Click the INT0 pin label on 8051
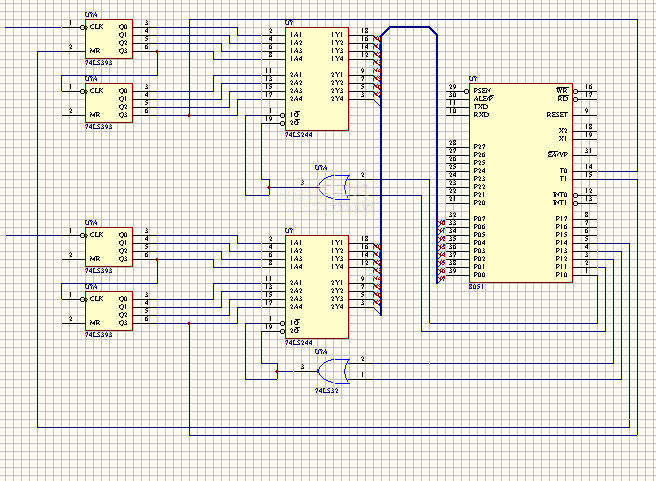This screenshot has width=656, height=481. coord(560,194)
